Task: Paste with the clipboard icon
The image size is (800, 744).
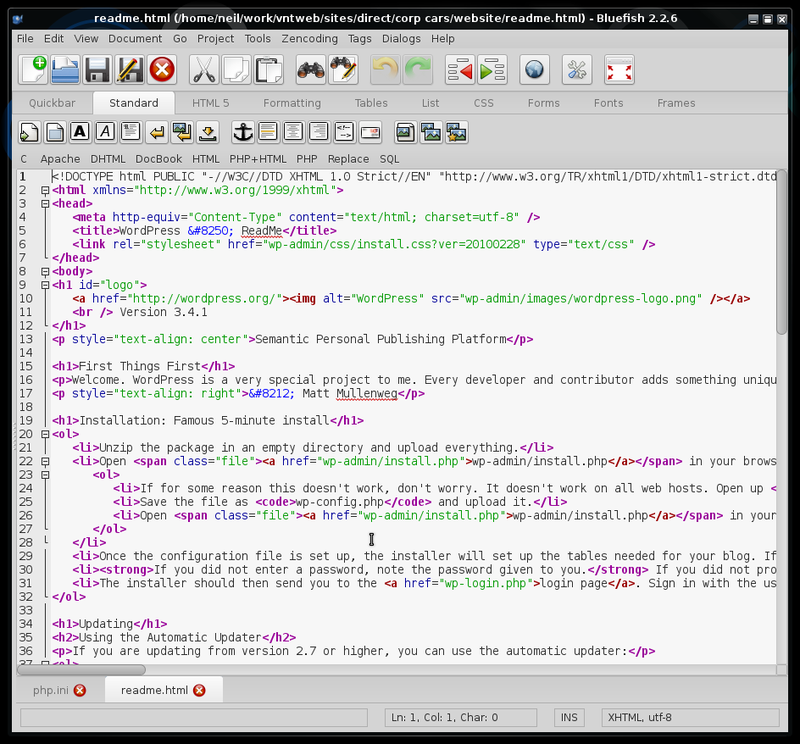Action: point(269,70)
